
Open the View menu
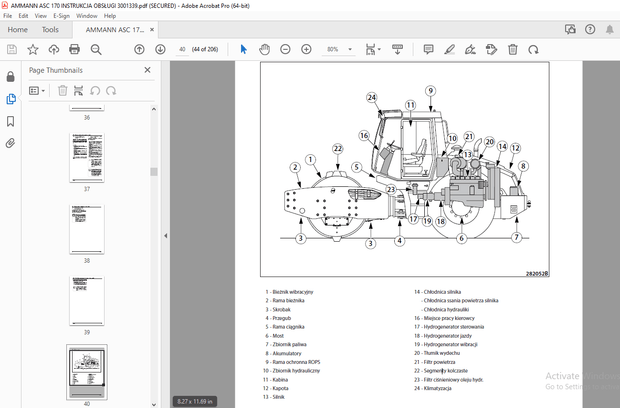(41, 16)
